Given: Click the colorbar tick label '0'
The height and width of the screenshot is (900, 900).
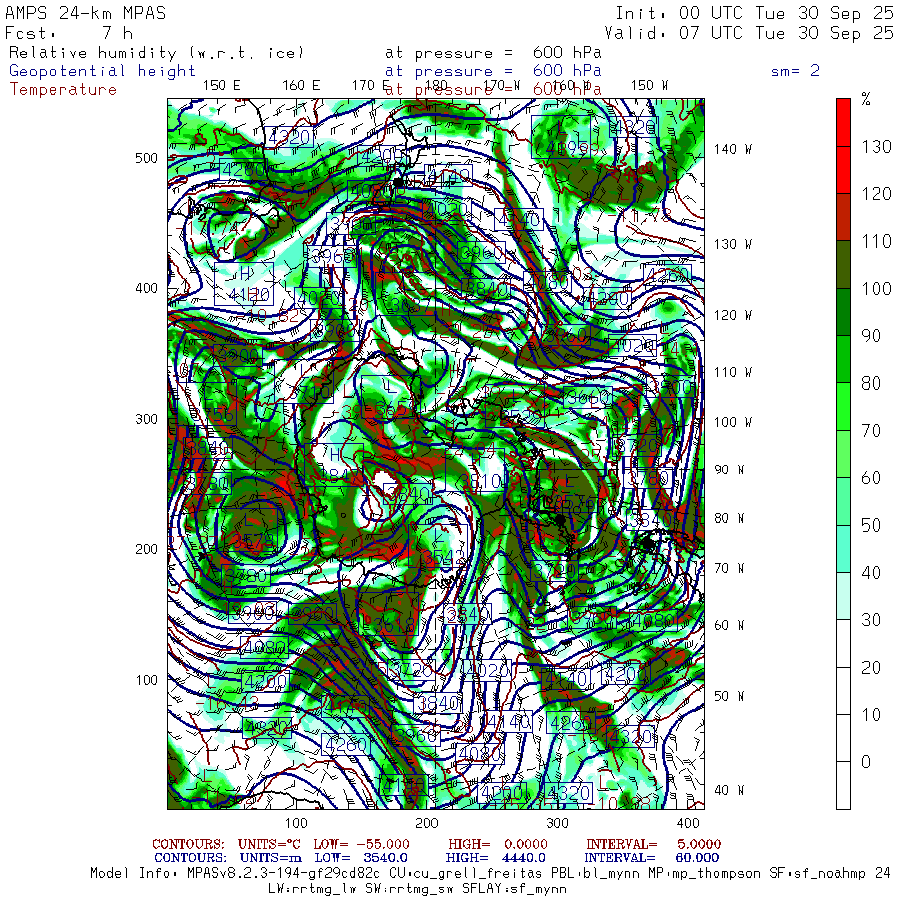Looking at the screenshot, I should coord(866,762).
